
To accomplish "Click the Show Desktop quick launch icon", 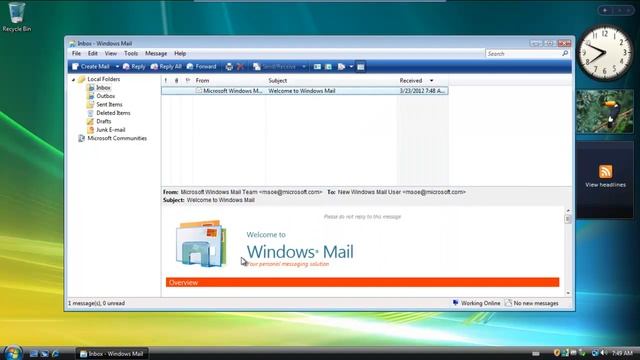I will [34, 353].
